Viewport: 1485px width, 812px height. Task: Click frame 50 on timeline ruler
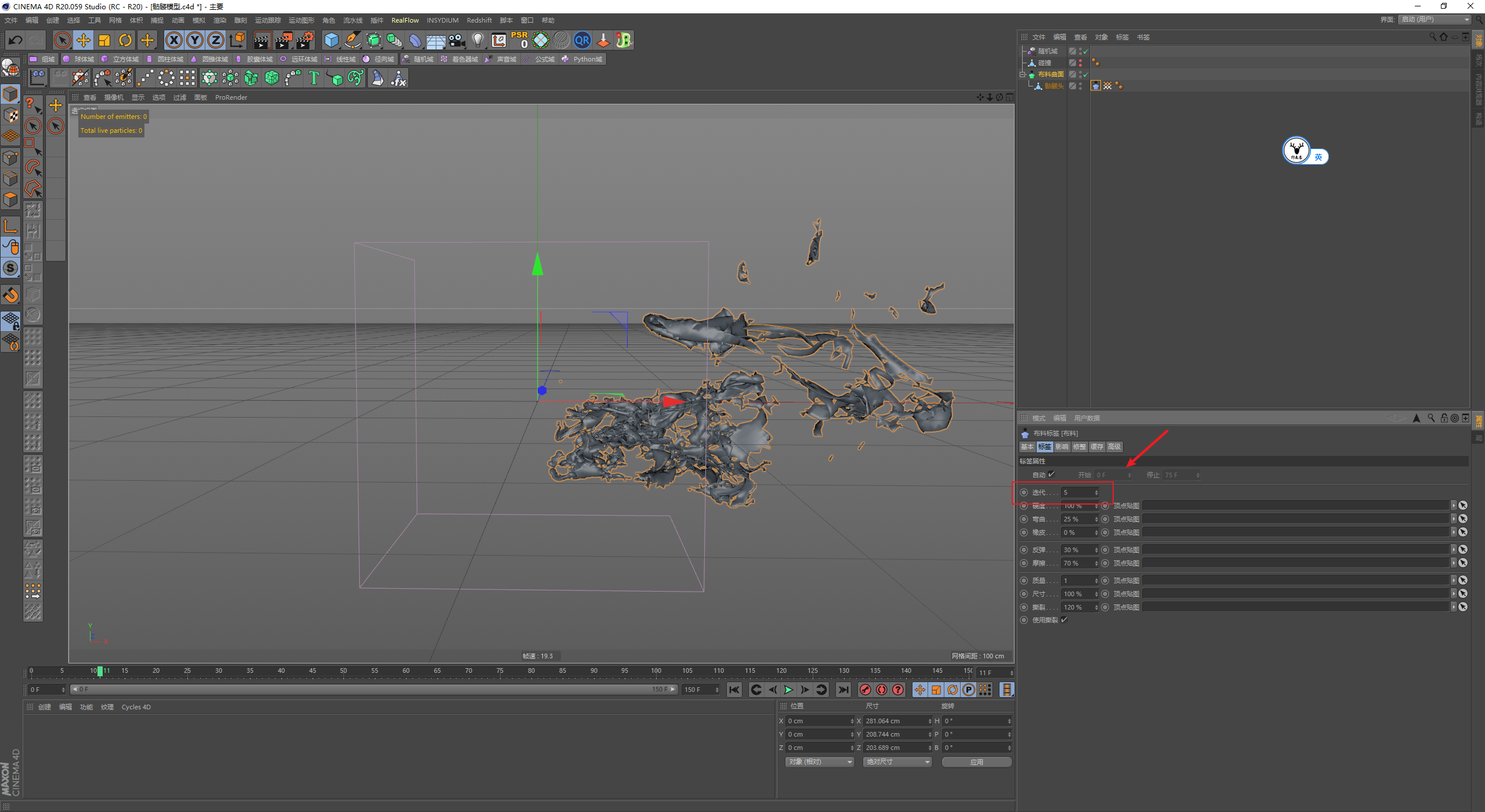[343, 671]
